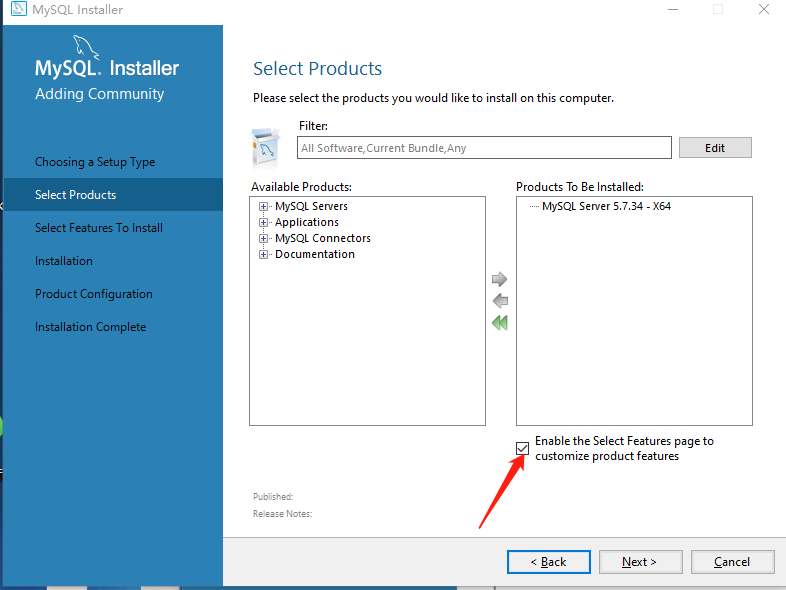Open Select Features To Install step
The image size is (786, 590).
99,228
